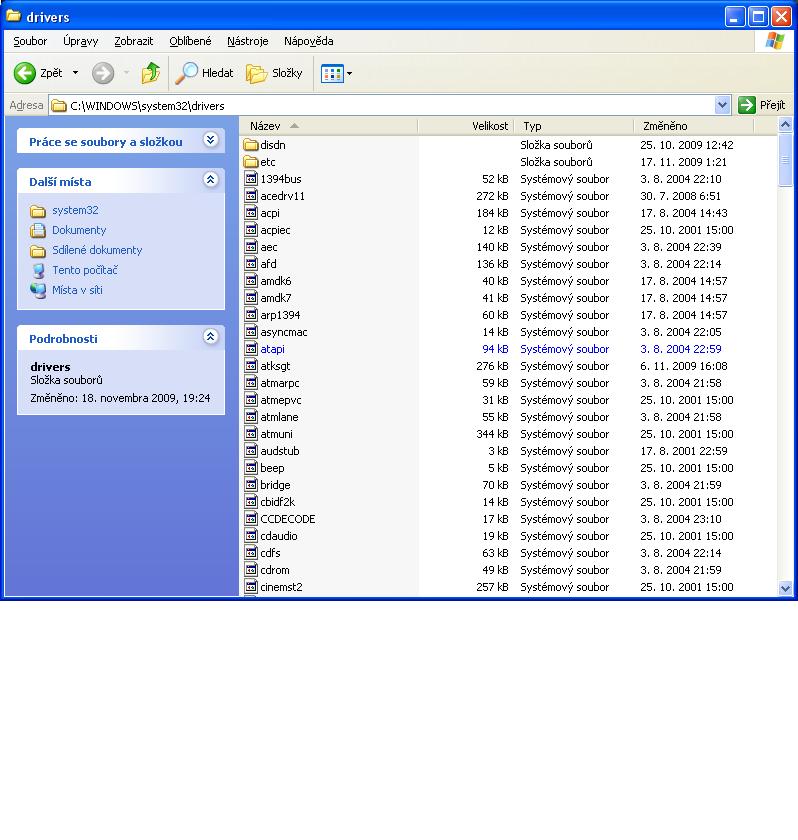
Task: Expand Práce se soubory a složkou panel
Action: (x=210, y=141)
